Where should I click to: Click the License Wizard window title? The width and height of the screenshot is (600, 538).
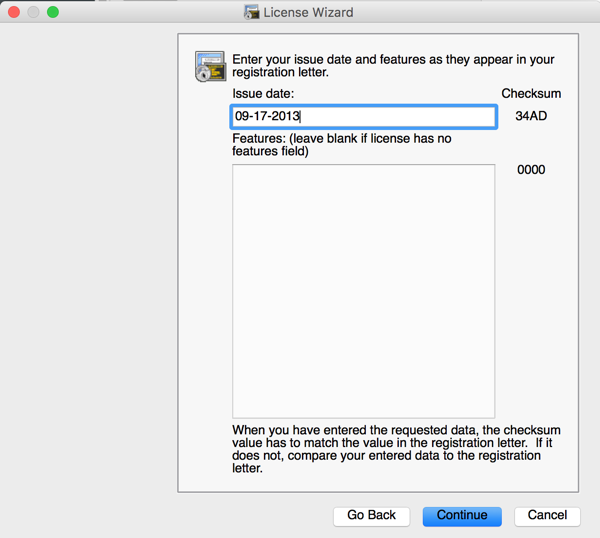(308, 12)
